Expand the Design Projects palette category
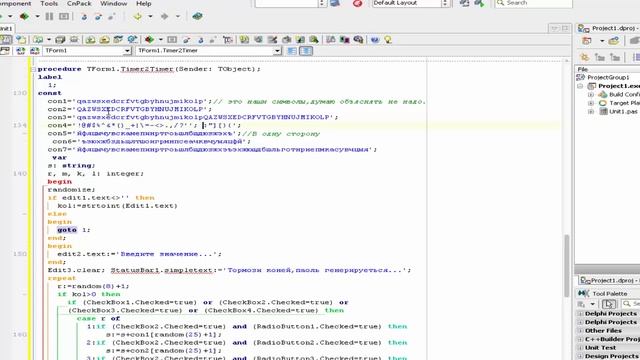This screenshot has width=640, height=360. point(580,356)
